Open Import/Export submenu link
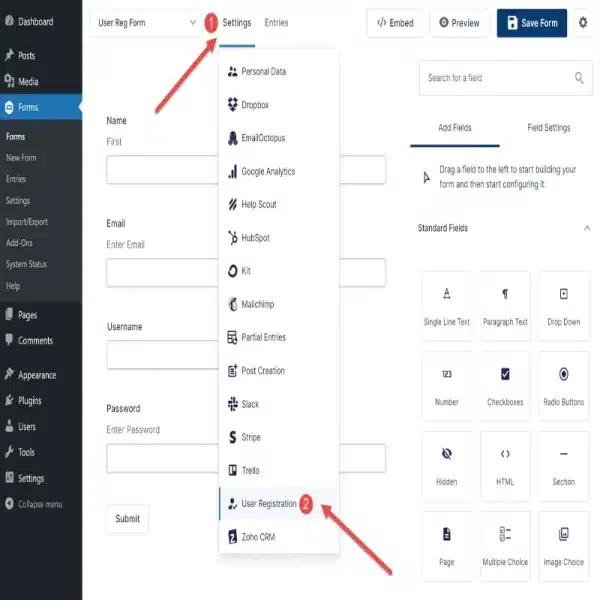The image size is (600, 600). [27, 222]
